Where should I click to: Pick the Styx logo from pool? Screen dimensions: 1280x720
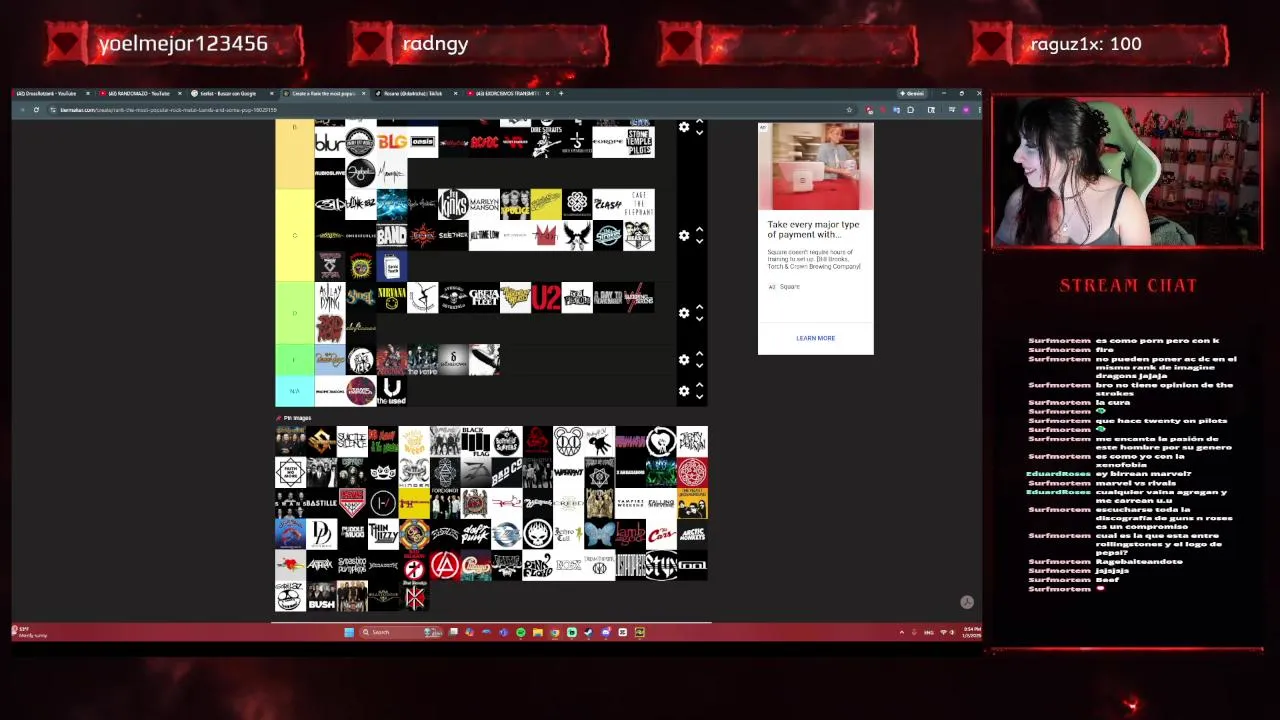coord(662,565)
